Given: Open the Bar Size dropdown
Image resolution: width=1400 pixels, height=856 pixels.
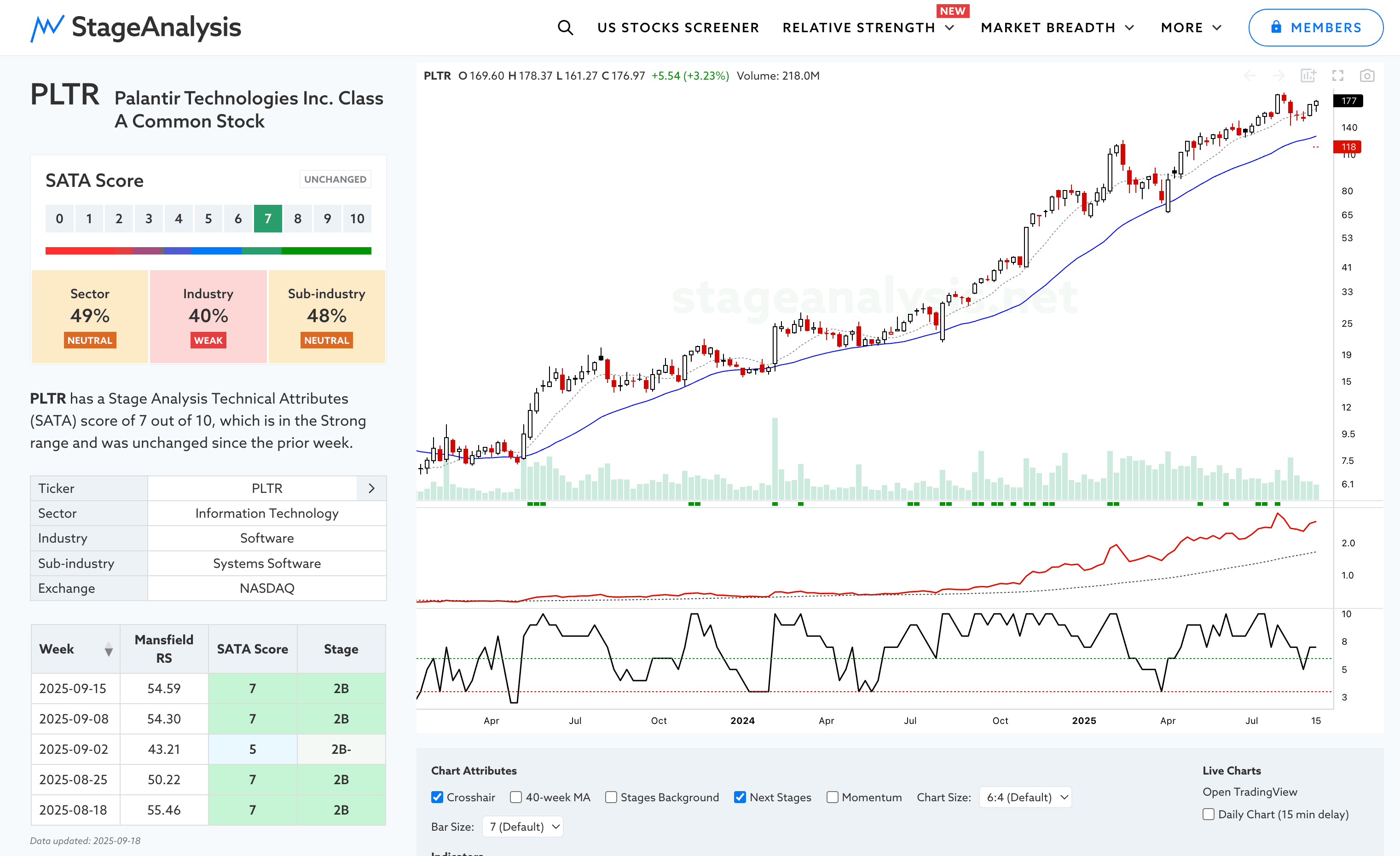Looking at the screenshot, I should (523, 827).
